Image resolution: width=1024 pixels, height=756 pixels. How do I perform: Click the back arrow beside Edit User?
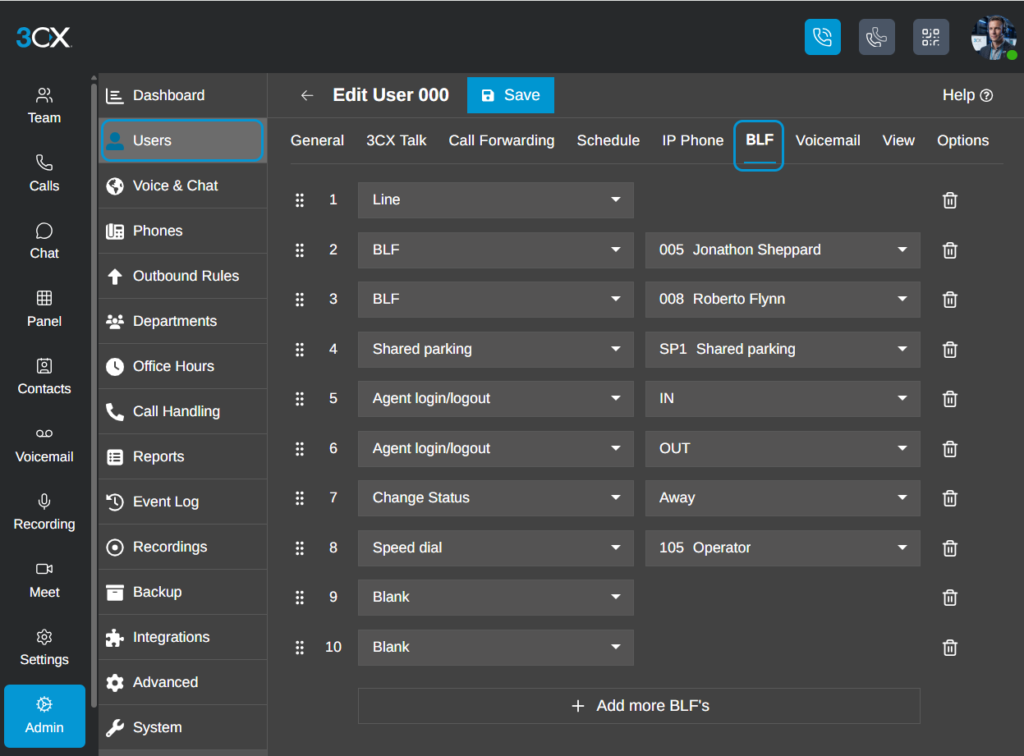click(x=307, y=95)
